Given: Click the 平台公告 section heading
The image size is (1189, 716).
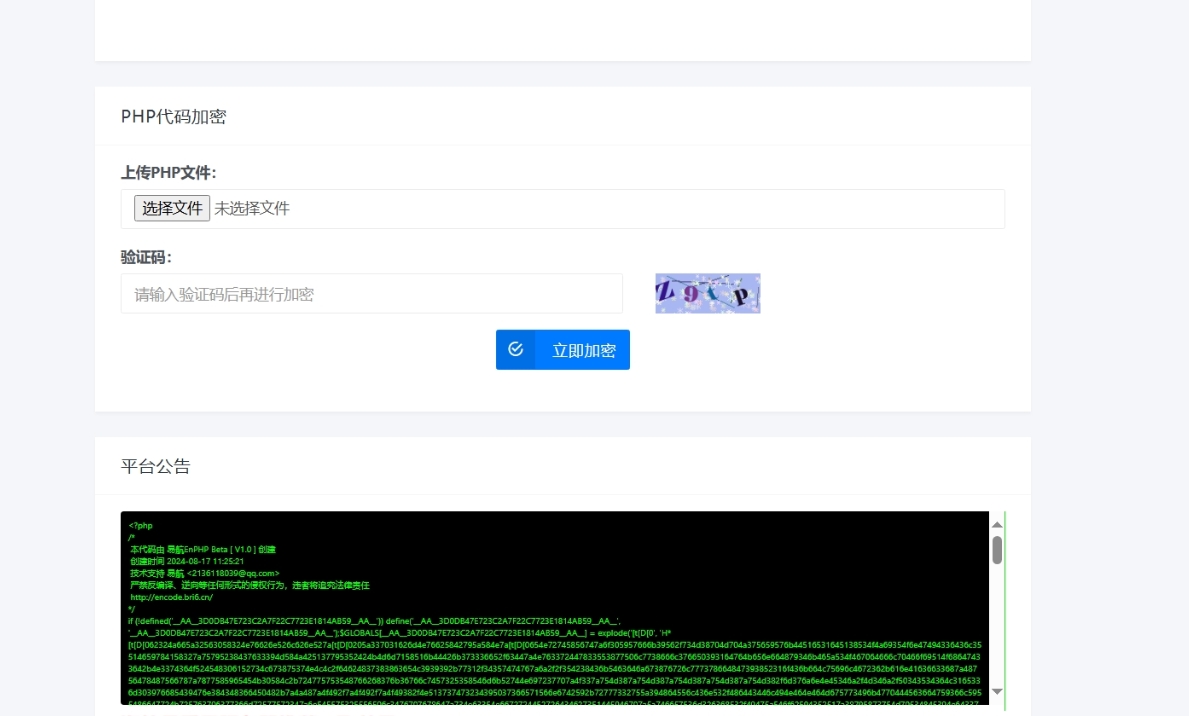Looking at the screenshot, I should tap(155, 466).
